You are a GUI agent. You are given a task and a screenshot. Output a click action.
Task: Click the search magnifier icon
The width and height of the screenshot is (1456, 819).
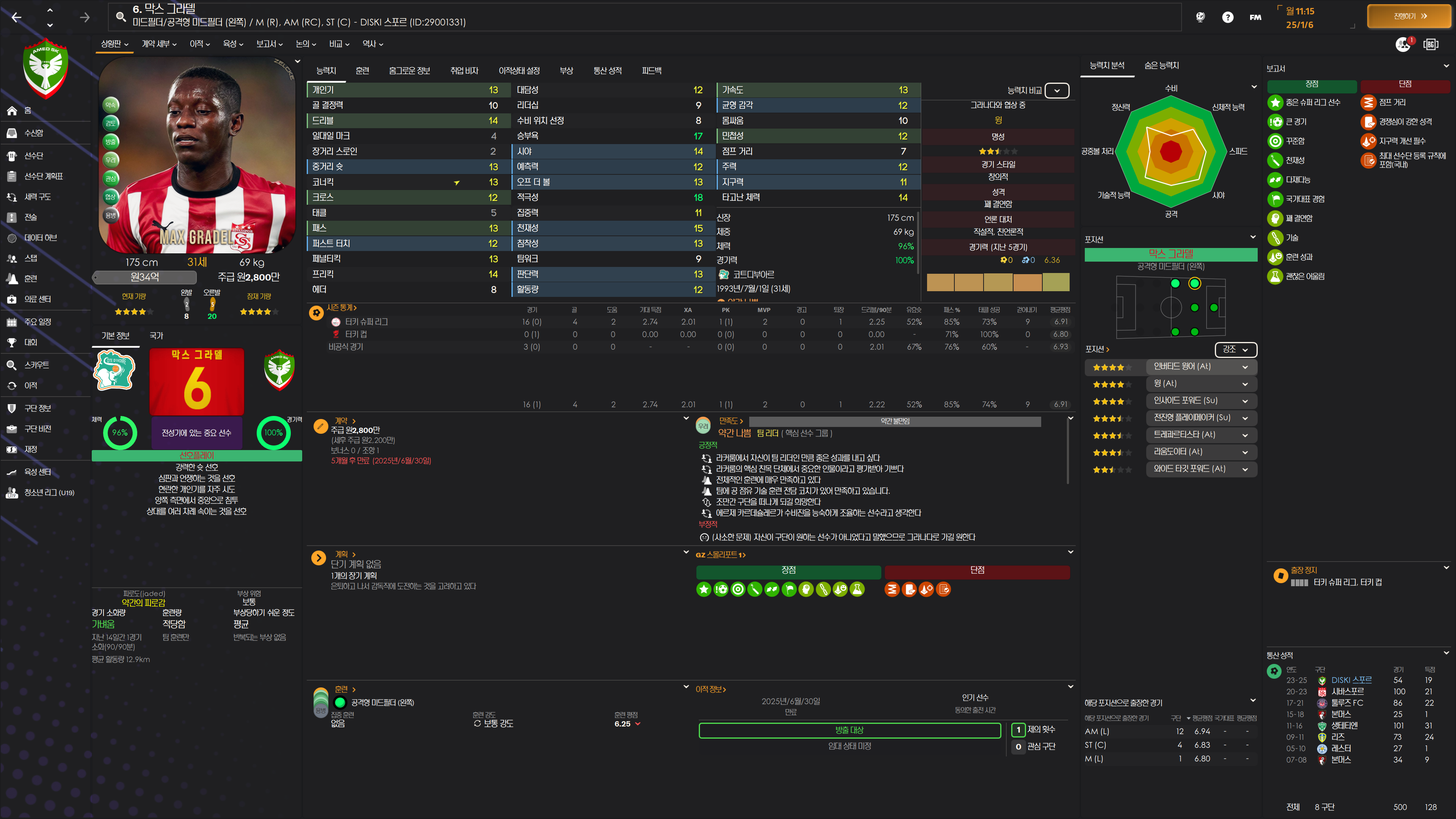pyautogui.click(x=121, y=16)
